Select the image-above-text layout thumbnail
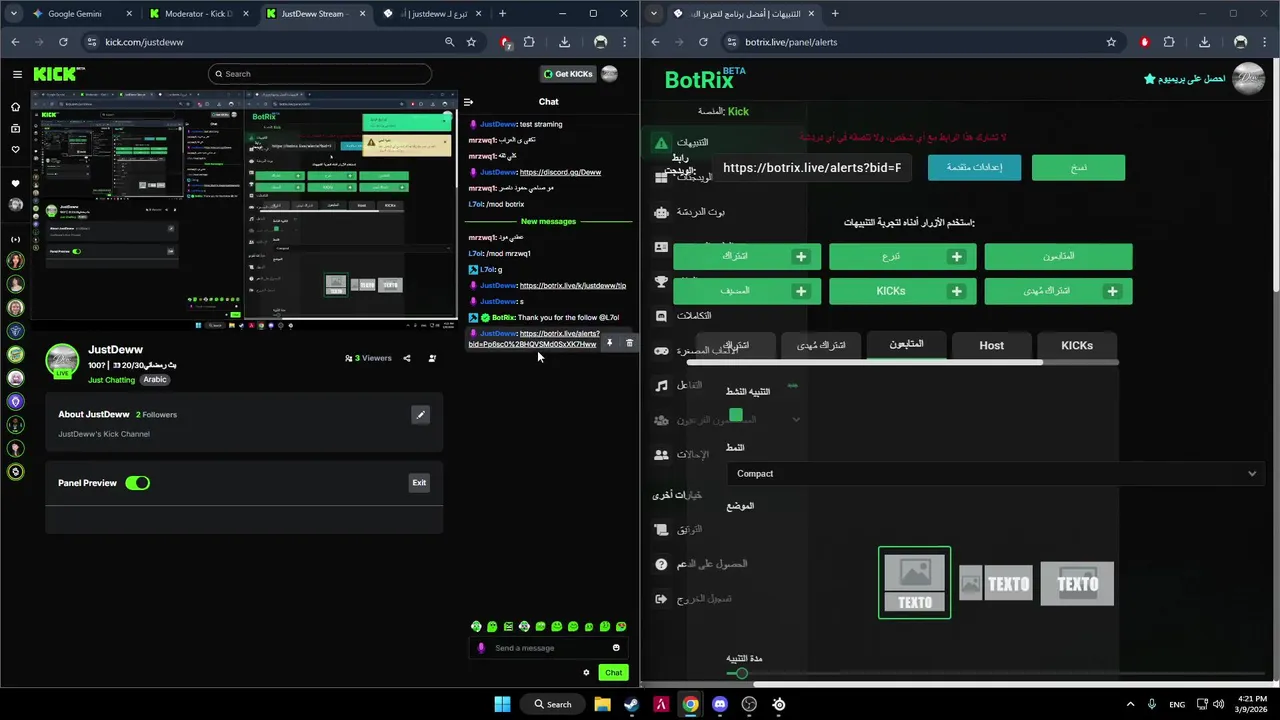This screenshot has height=720, width=1280. [914, 582]
